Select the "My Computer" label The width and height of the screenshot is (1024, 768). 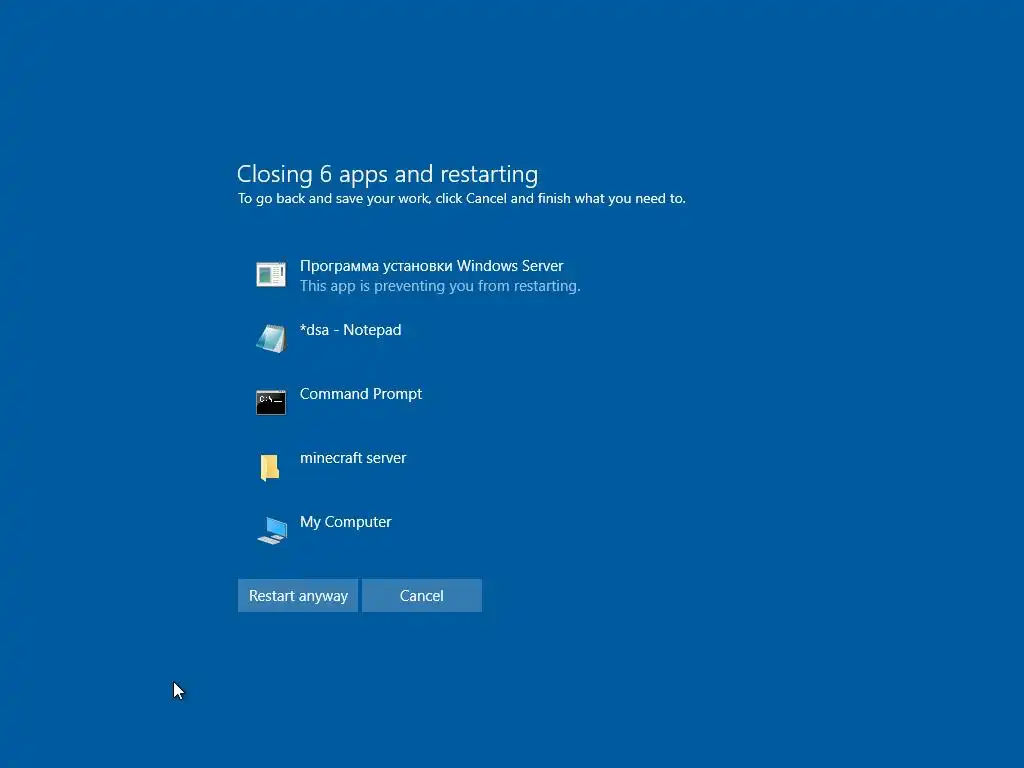click(345, 522)
